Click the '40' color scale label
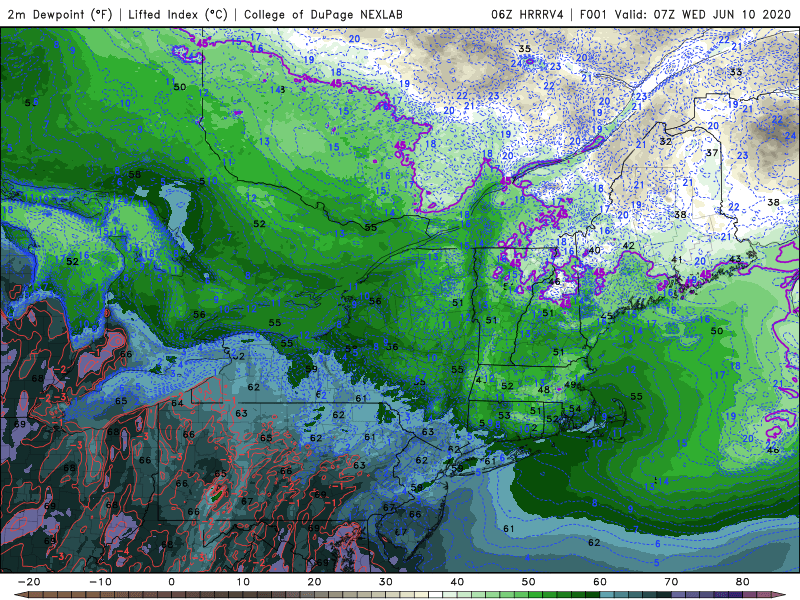Viewport: 800px width, 600px height. (x=457, y=582)
